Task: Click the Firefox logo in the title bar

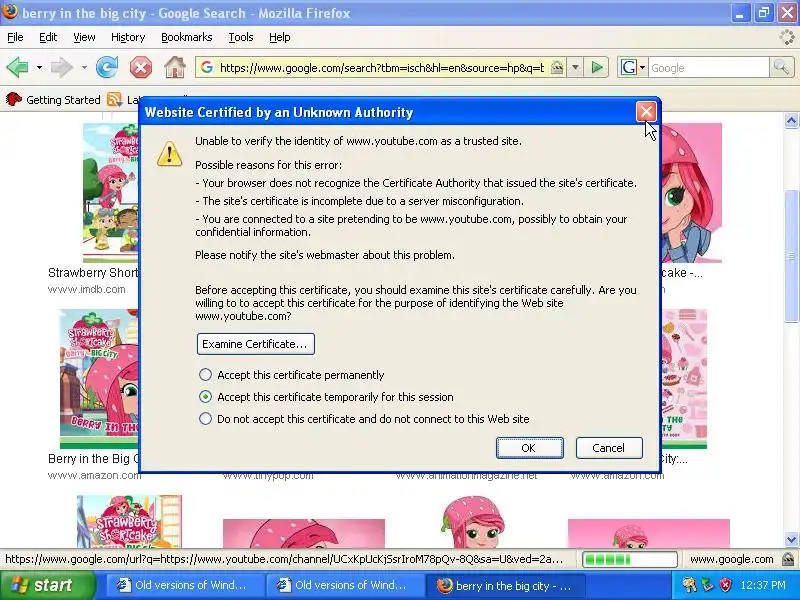Action: click(10, 11)
